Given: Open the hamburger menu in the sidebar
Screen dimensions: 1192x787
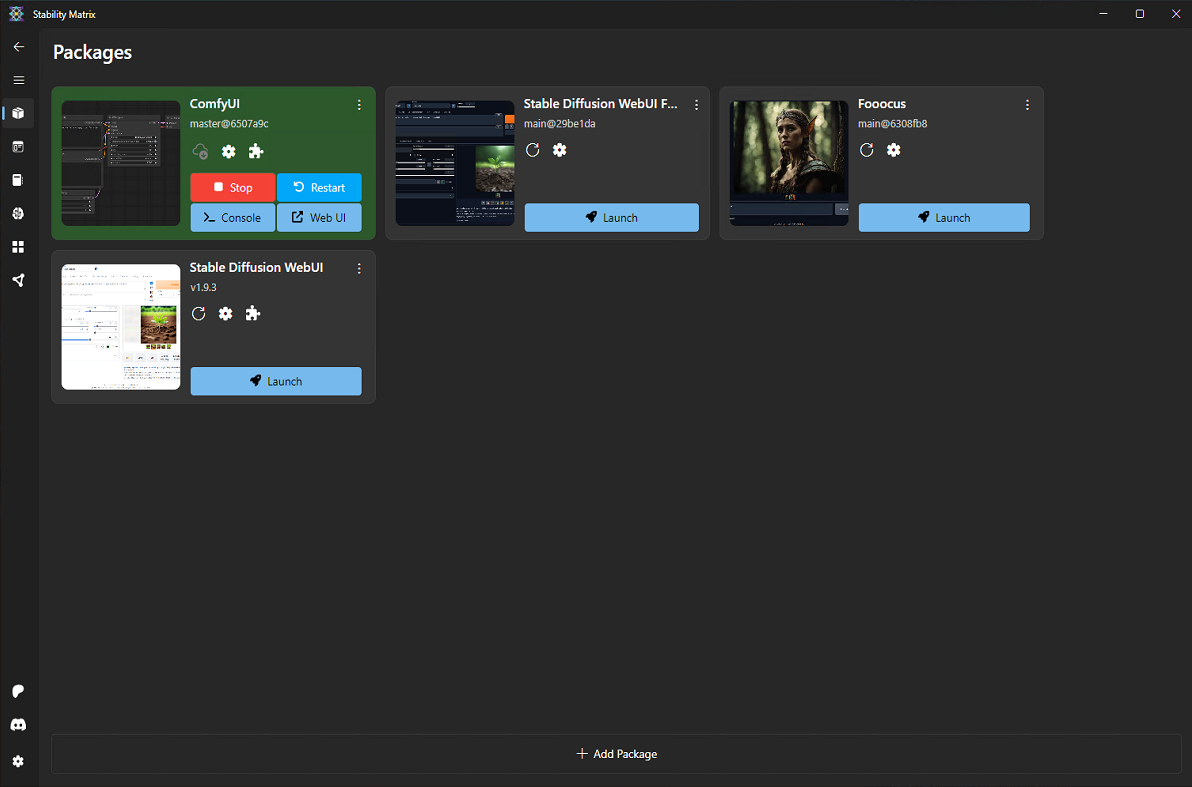Looking at the screenshot, I should click(x=18, y=80).
